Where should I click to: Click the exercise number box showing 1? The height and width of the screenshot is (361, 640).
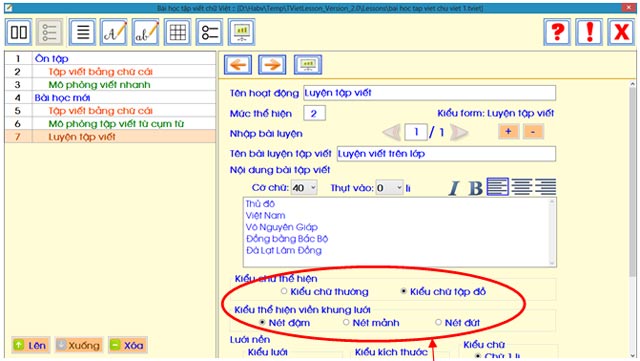click(x=416, y=132)
